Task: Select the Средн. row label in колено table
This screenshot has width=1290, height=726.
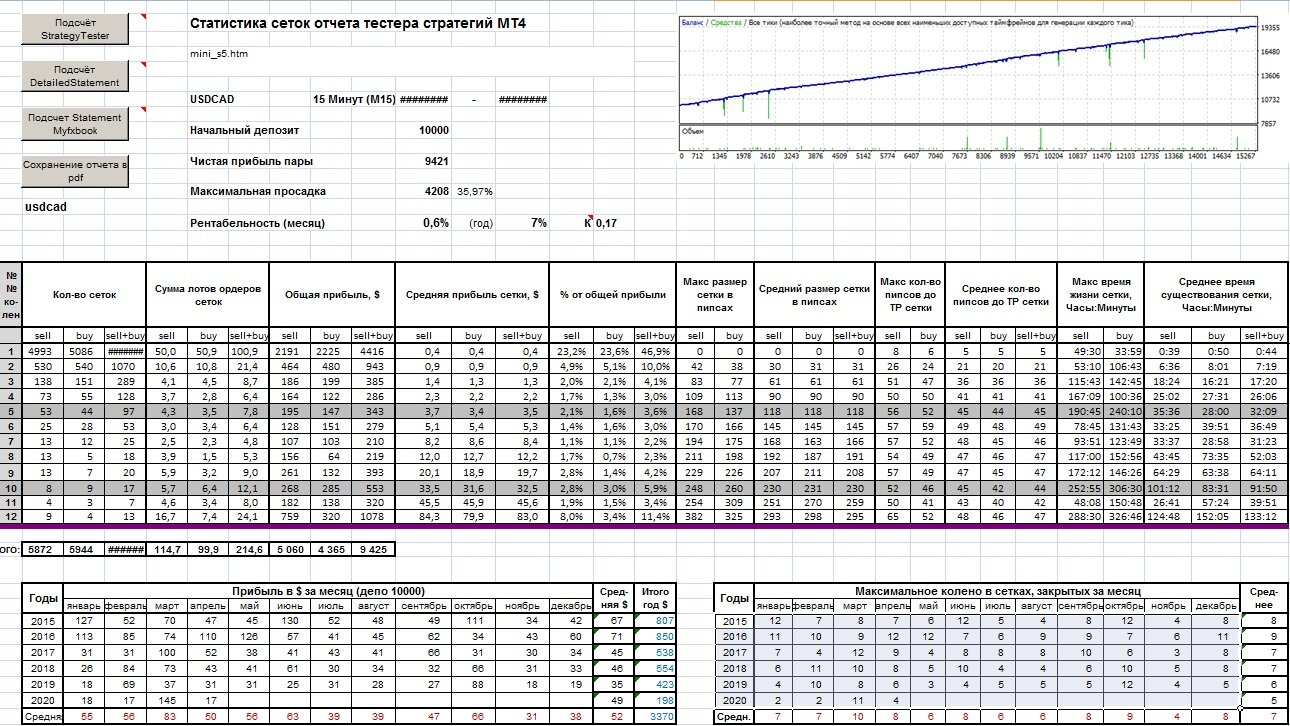Action: click(734, 717)
